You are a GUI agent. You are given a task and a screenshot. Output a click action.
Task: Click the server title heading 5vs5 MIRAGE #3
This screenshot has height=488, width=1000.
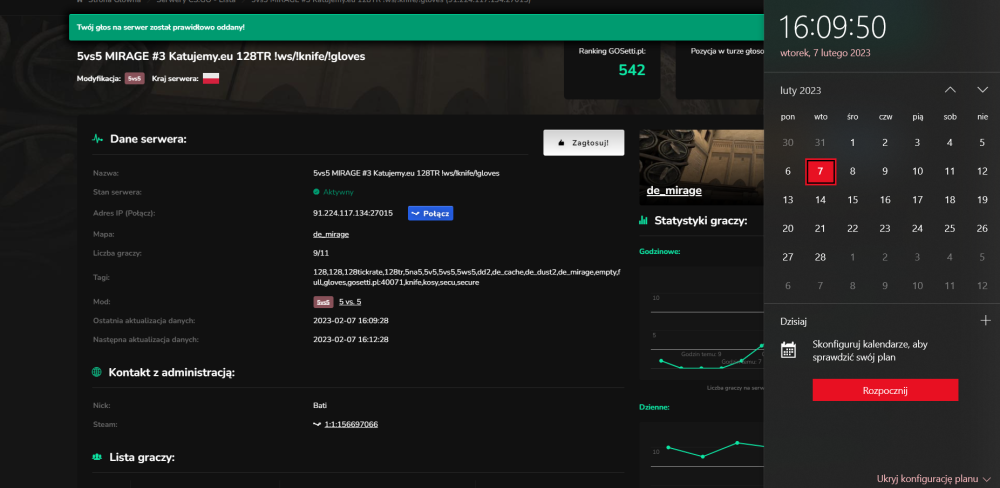tap(221, 56)
